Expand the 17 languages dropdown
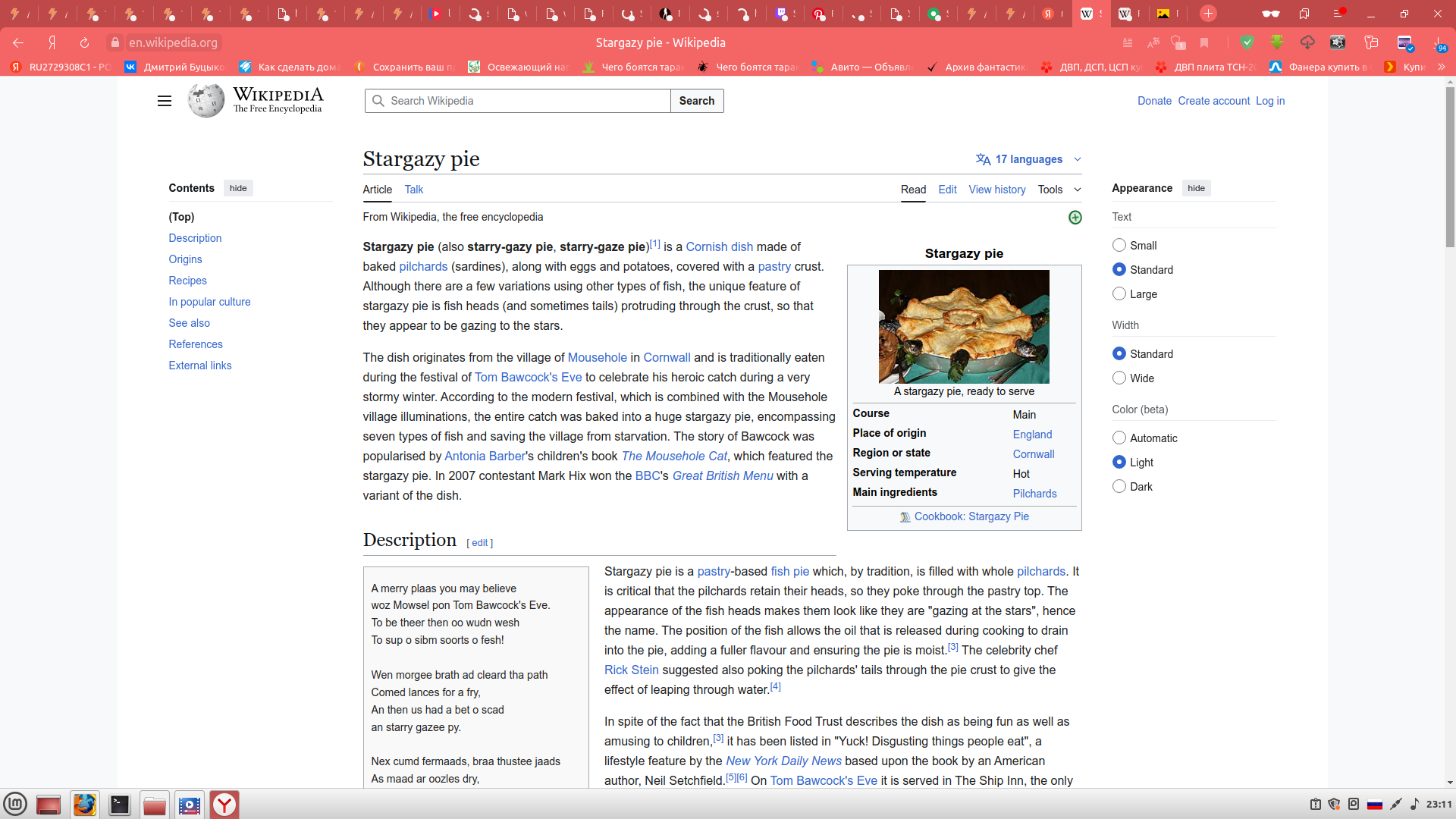The height and width of the screenshot is (819, 1456). tap(1028, 159)
